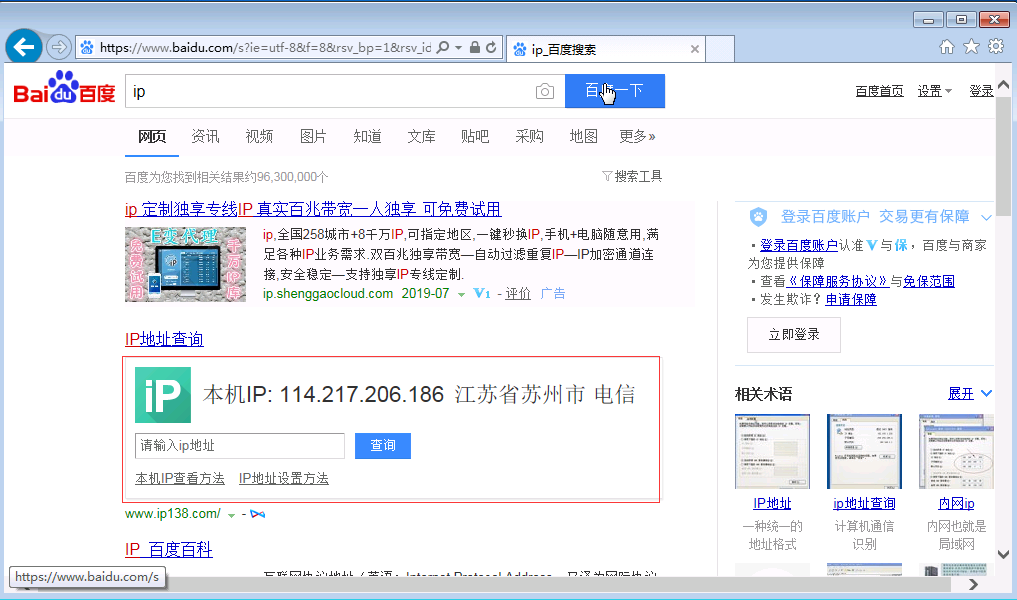Click the thumbnail above the ip地址查询 link
Image resolution: width=1017 pixels, height=600 pixels.
point(865,451)
